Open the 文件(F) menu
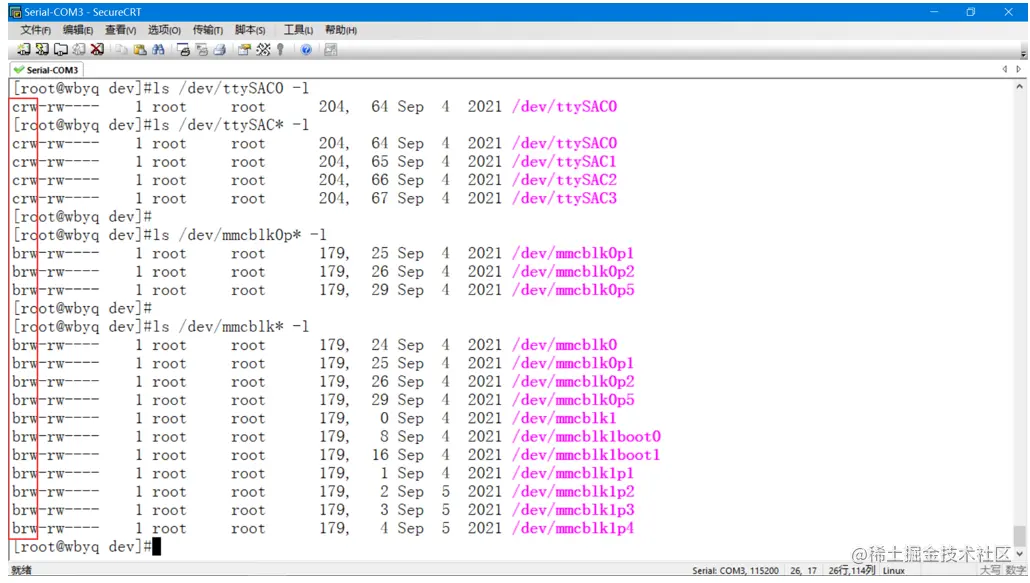Image resolution: width=1030 pixels, height=583 pixels. tap(35, 30)
